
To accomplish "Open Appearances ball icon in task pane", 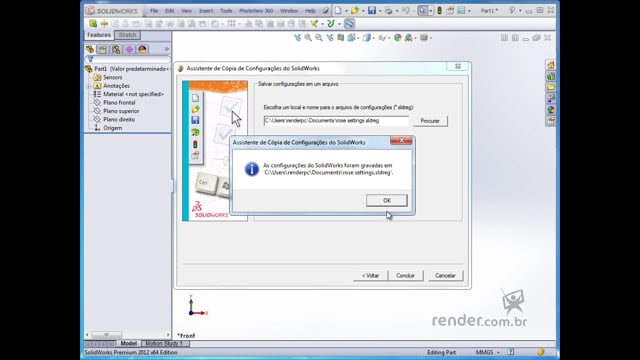I will click(x=551, y=109).
